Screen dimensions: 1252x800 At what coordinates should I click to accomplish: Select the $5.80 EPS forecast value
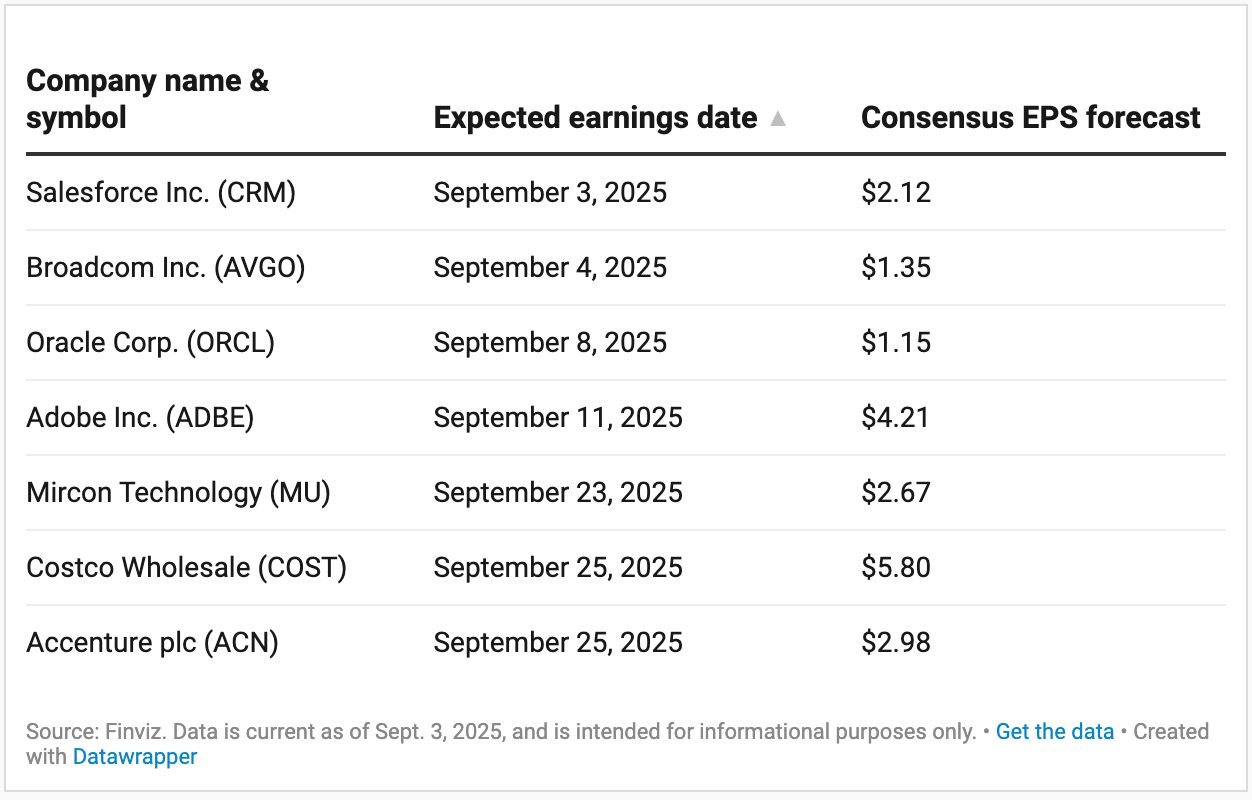896,567
